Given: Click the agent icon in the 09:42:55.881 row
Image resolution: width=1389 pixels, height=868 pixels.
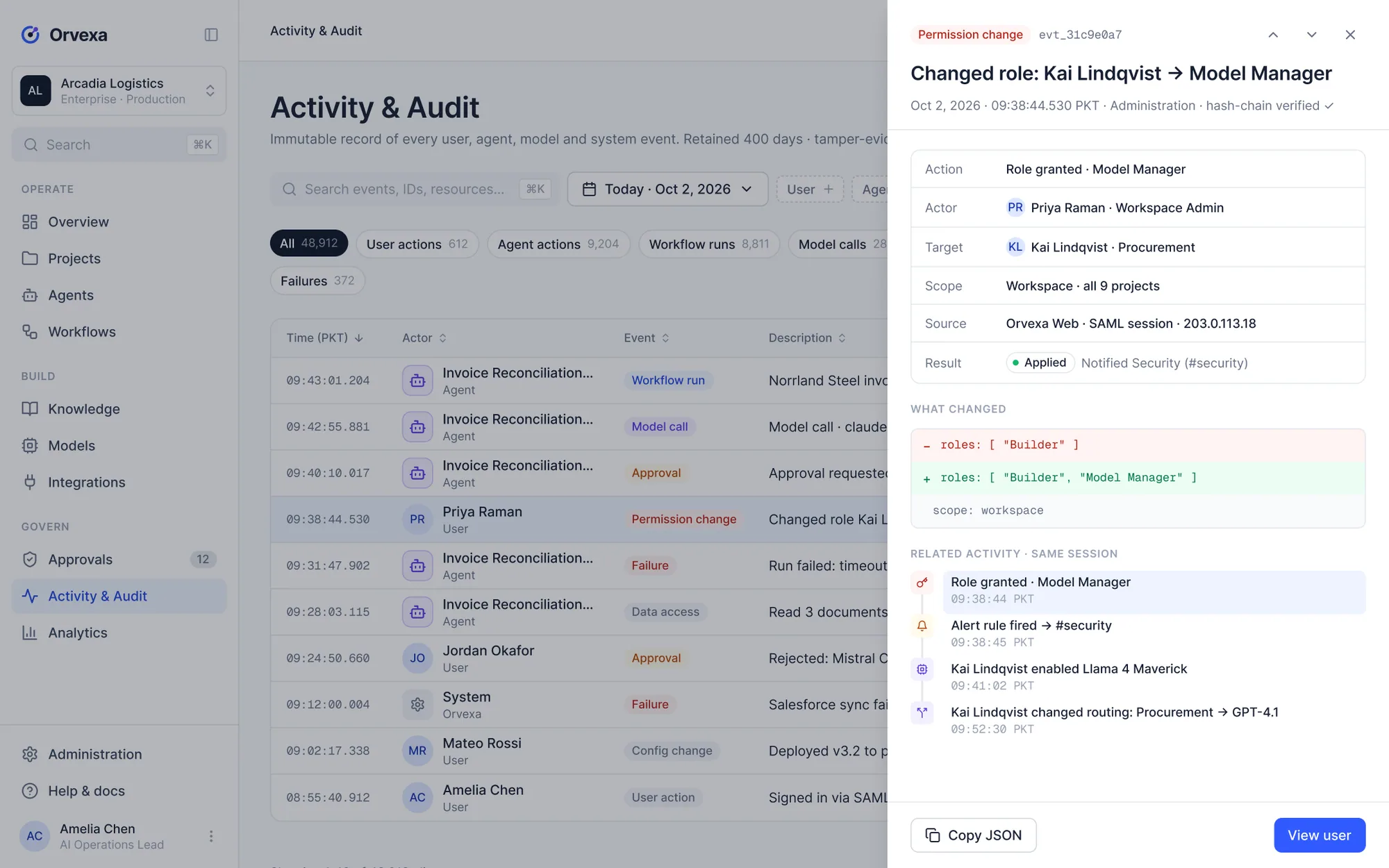Looking at the screenshot, I should click(x=417, y=427).
